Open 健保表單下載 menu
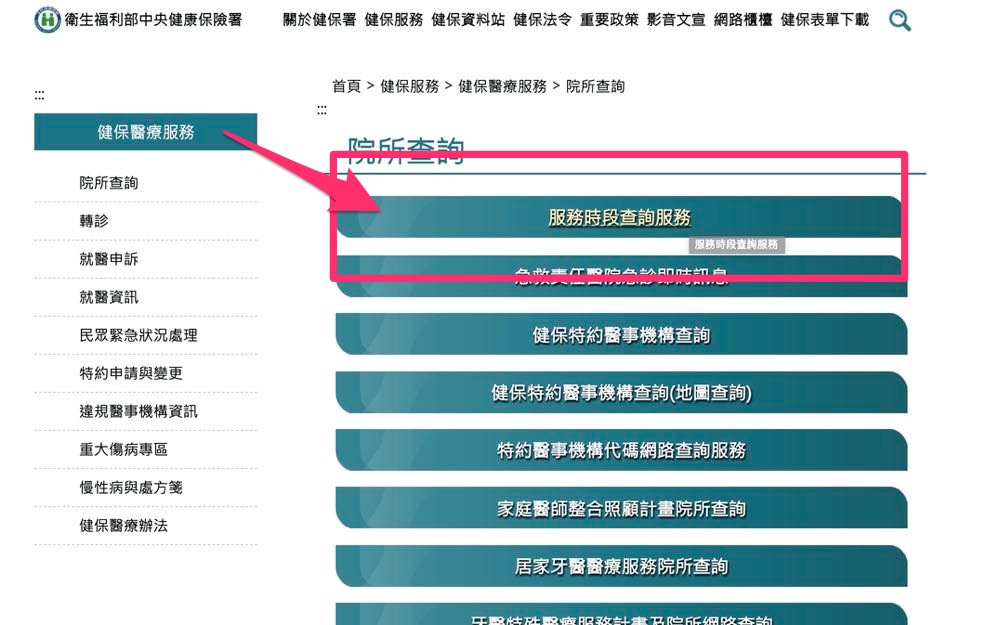The image size is (1000, 625). point(825,20)
